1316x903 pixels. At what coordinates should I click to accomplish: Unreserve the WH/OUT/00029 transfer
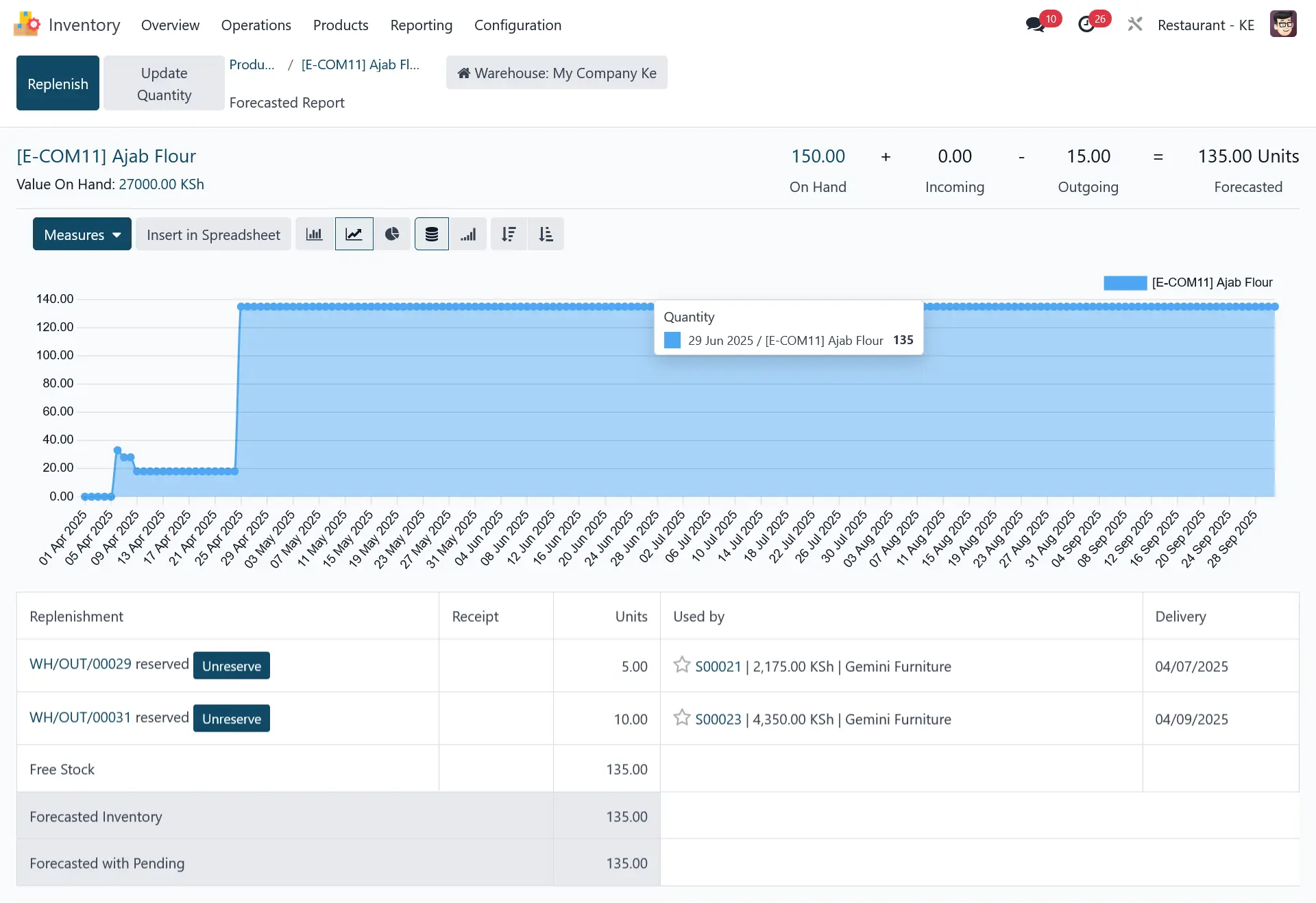pyautogui.click(x=232, y=666)
